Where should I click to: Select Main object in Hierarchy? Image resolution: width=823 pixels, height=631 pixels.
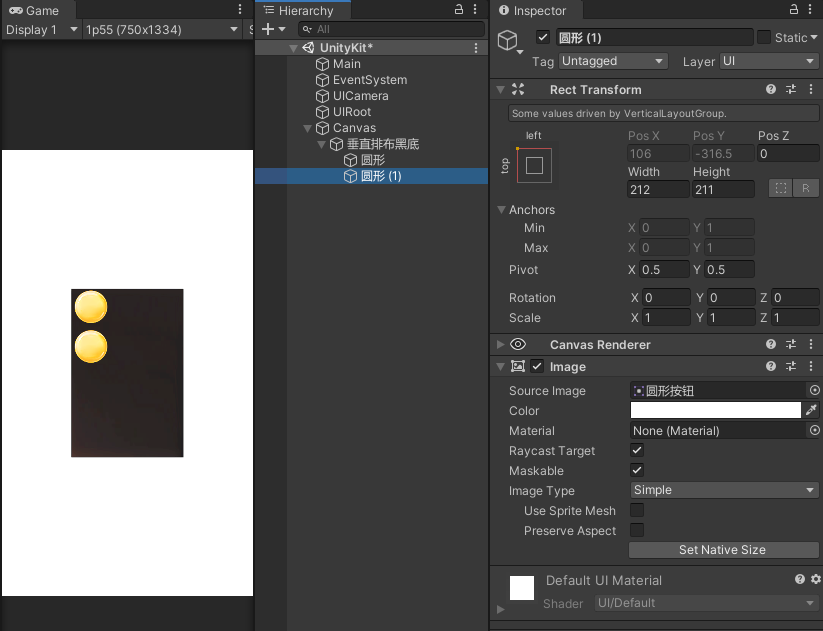pos(346,64)
